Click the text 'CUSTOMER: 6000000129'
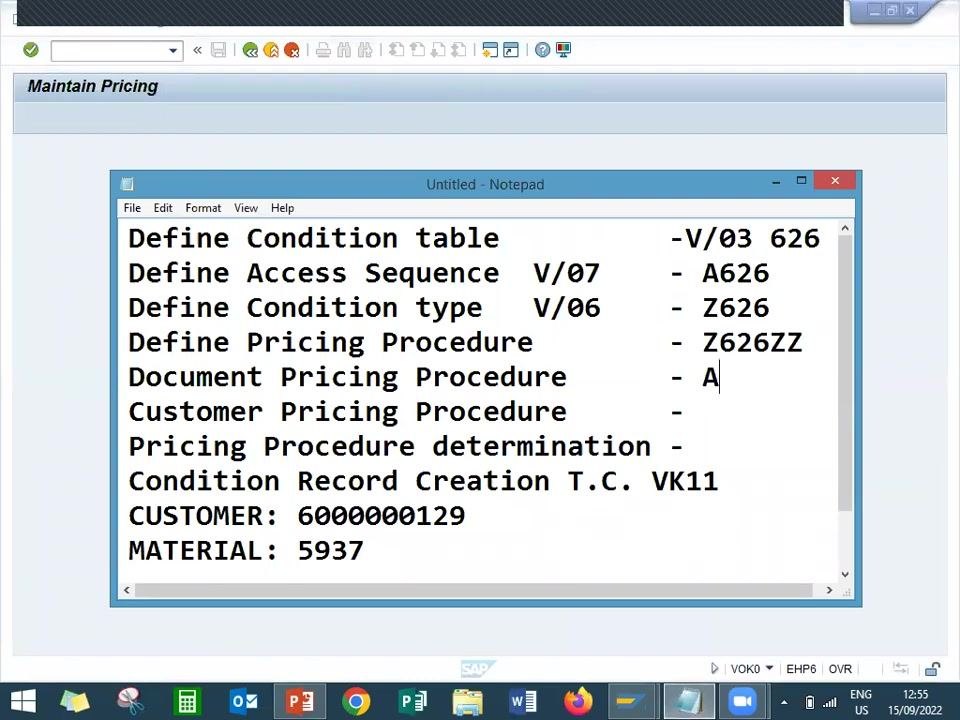Viewport: 960px width, 720px height. pos(297,516)
